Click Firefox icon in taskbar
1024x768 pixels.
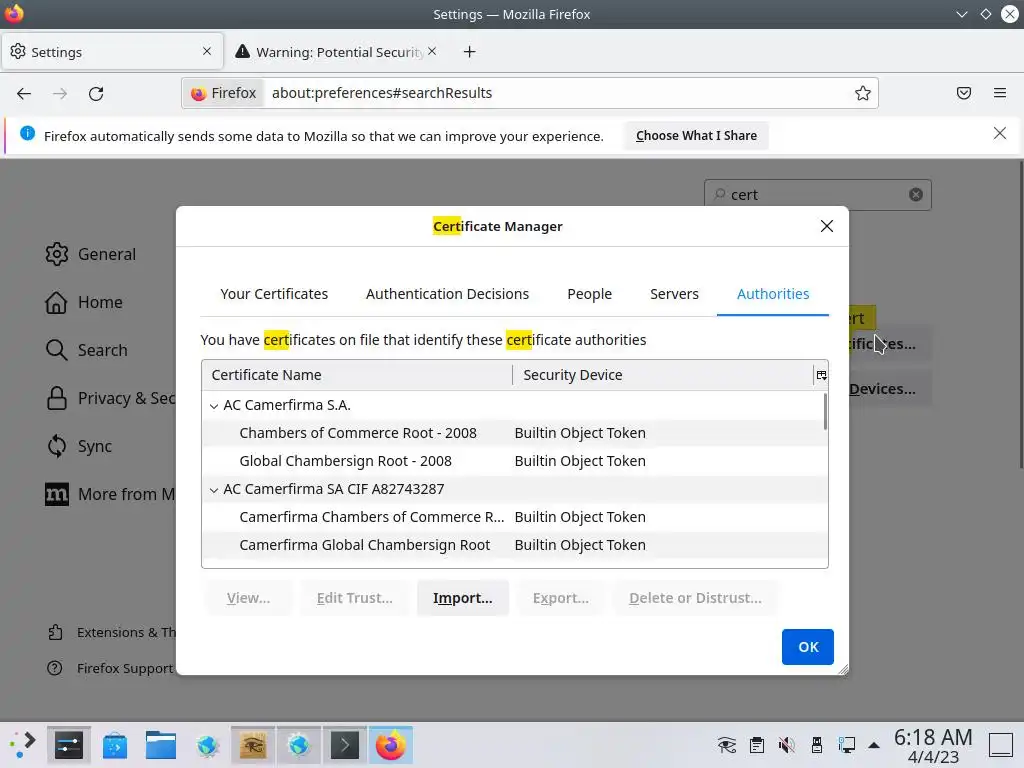point(391,744)
